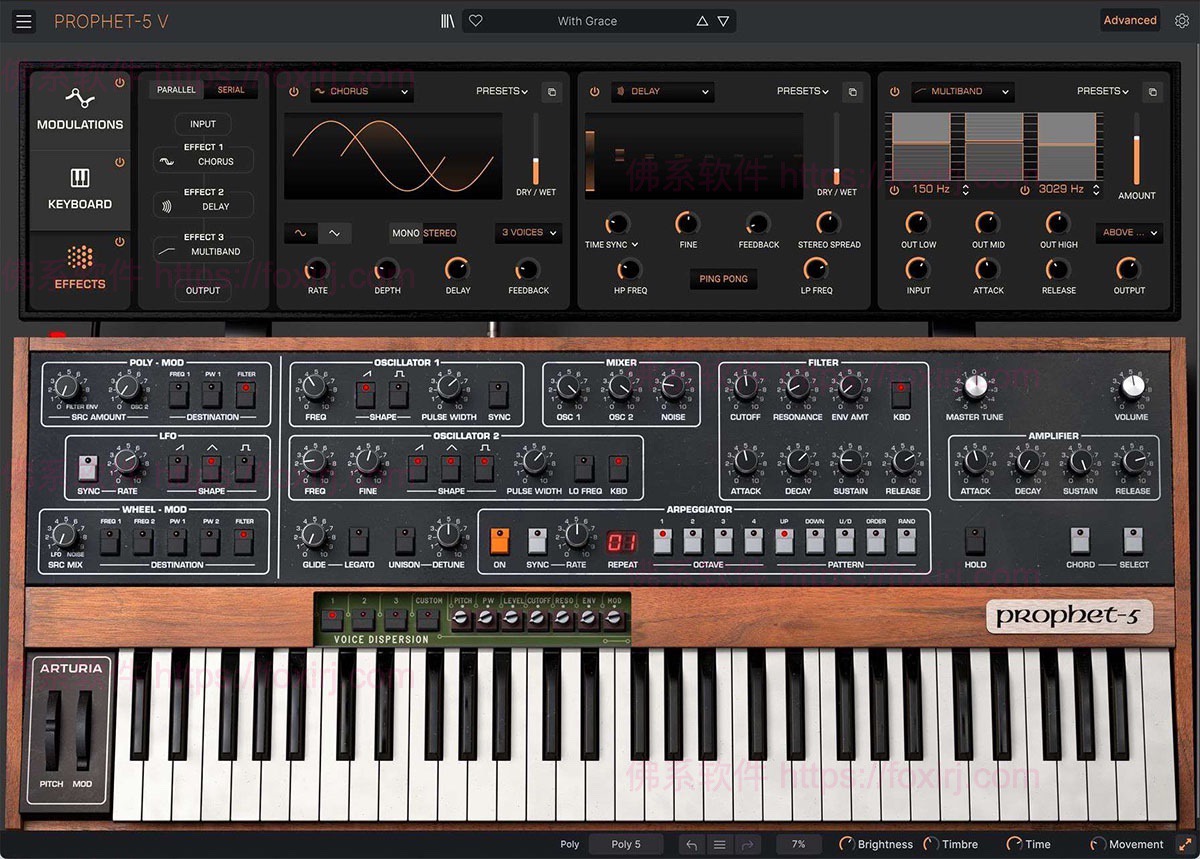Click the preset name field showing With Grace
Viewport: 1200px width, 859px height.
[x=590, y=20]
